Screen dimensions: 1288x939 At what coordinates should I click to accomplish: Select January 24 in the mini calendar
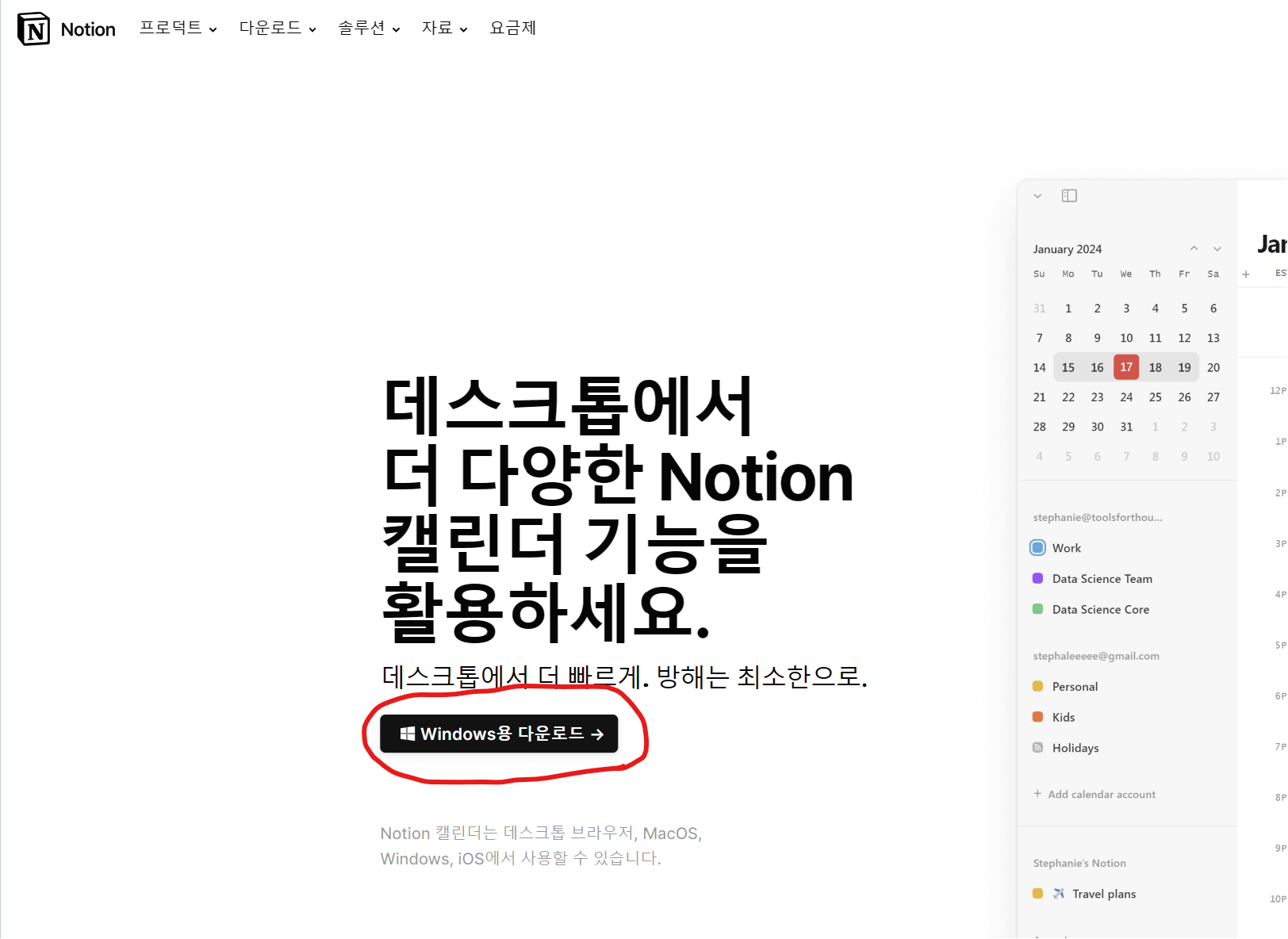(1126, 397)
